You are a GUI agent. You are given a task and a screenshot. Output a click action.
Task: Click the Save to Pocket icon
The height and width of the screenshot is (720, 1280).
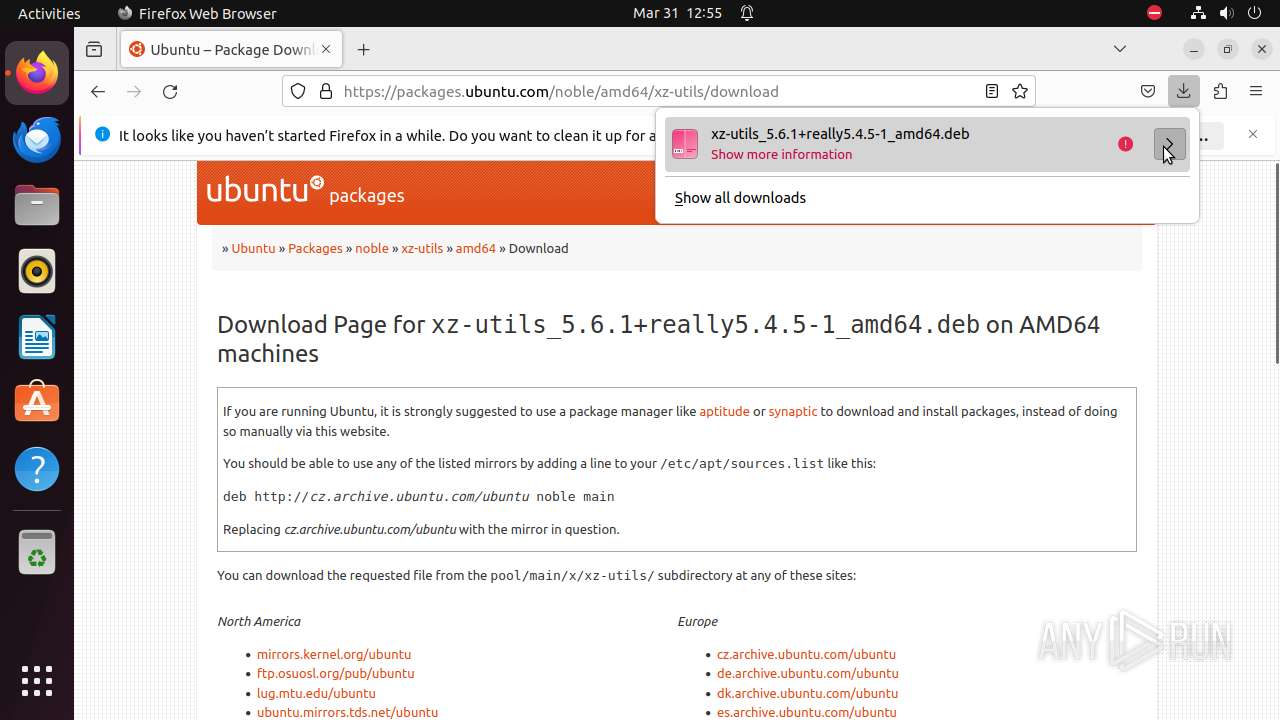click(1148, 91)
